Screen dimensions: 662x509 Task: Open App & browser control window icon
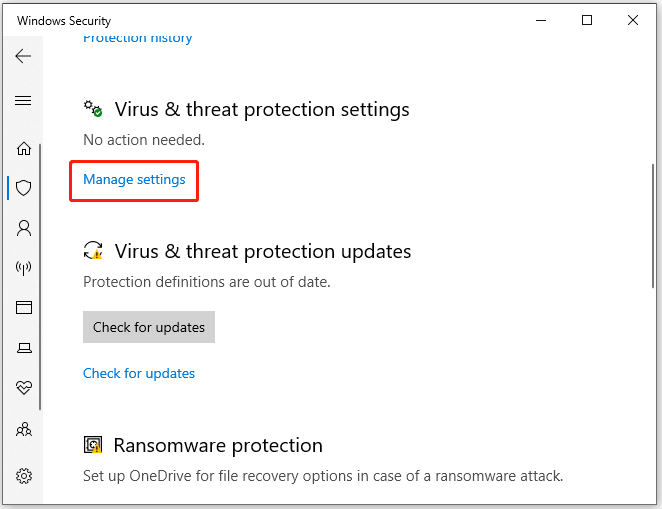click(24, 307)
